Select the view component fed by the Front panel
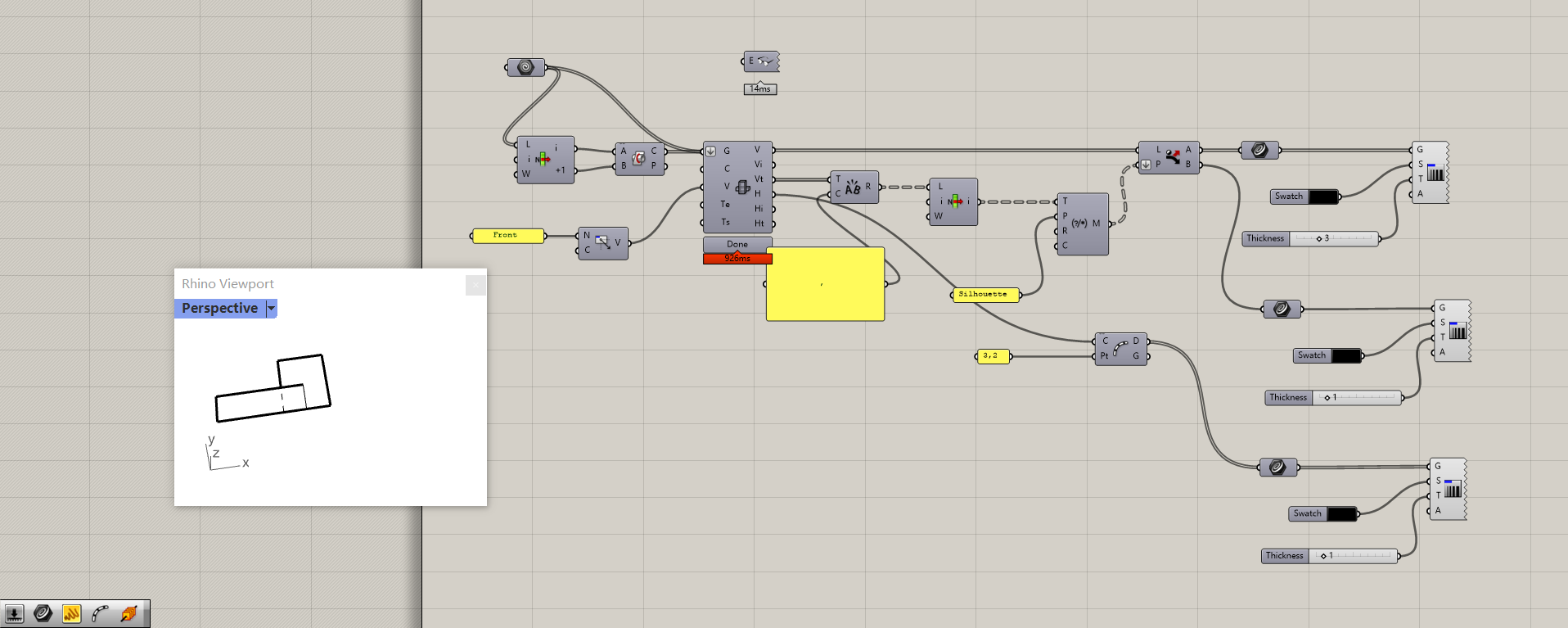 603,242
